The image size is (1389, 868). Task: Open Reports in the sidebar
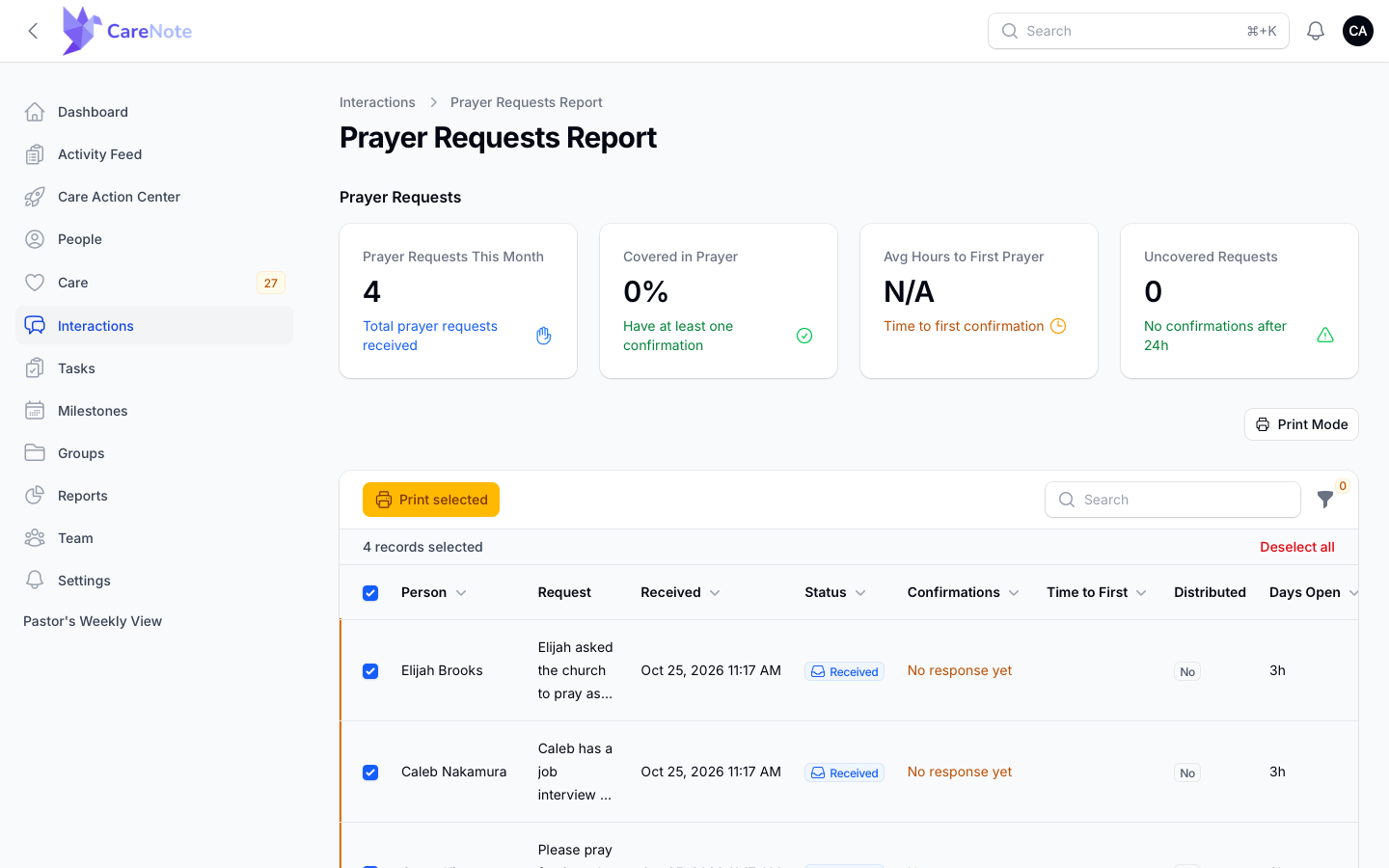coord(154,496)
